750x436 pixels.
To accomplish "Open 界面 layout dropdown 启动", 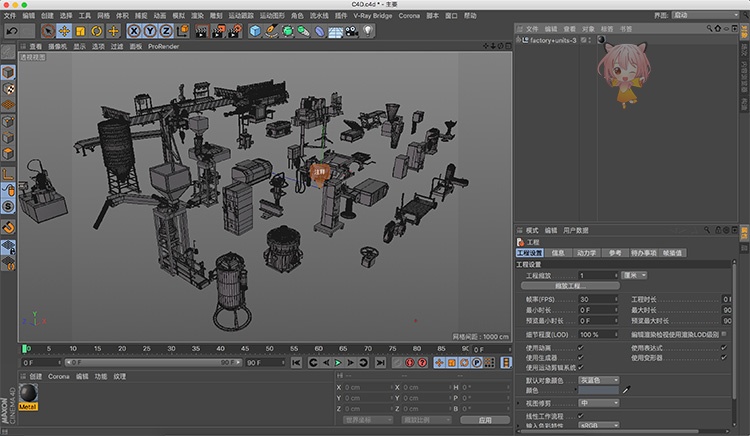I will click(706, 15).
